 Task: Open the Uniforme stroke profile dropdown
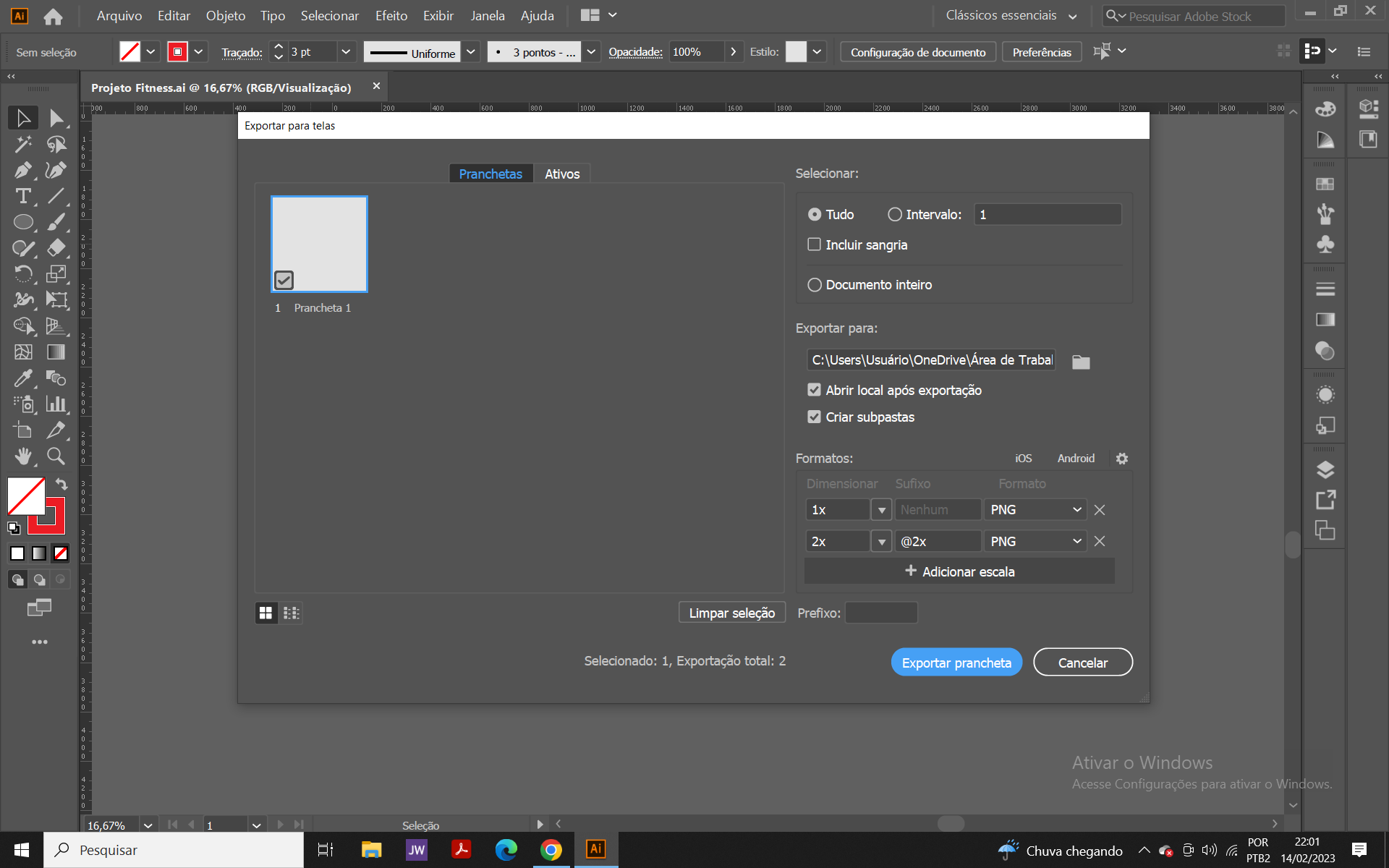click(471, 52)
